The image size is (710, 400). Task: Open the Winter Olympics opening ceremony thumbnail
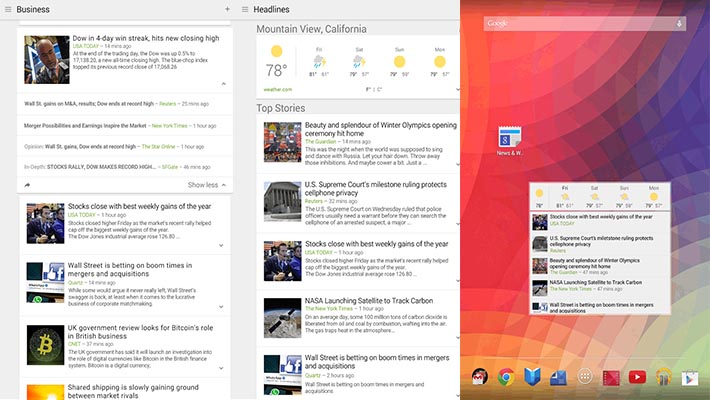(x=283, y=141)
